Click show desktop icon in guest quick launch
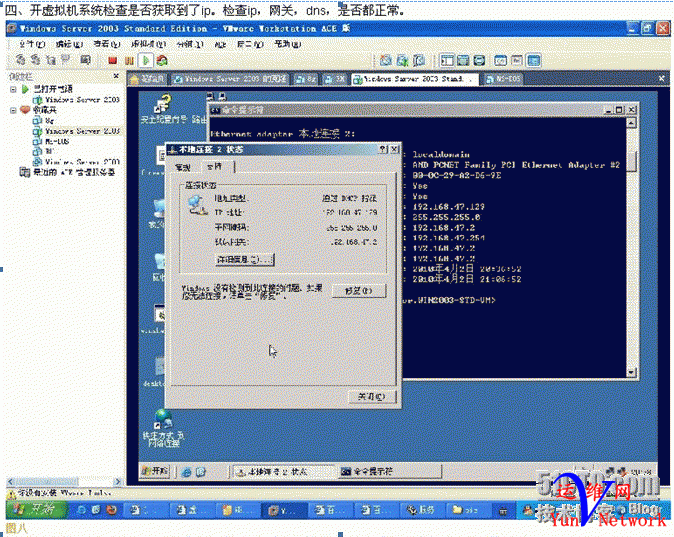The width and height of the screenshot is (674, 537). [201, 472]
